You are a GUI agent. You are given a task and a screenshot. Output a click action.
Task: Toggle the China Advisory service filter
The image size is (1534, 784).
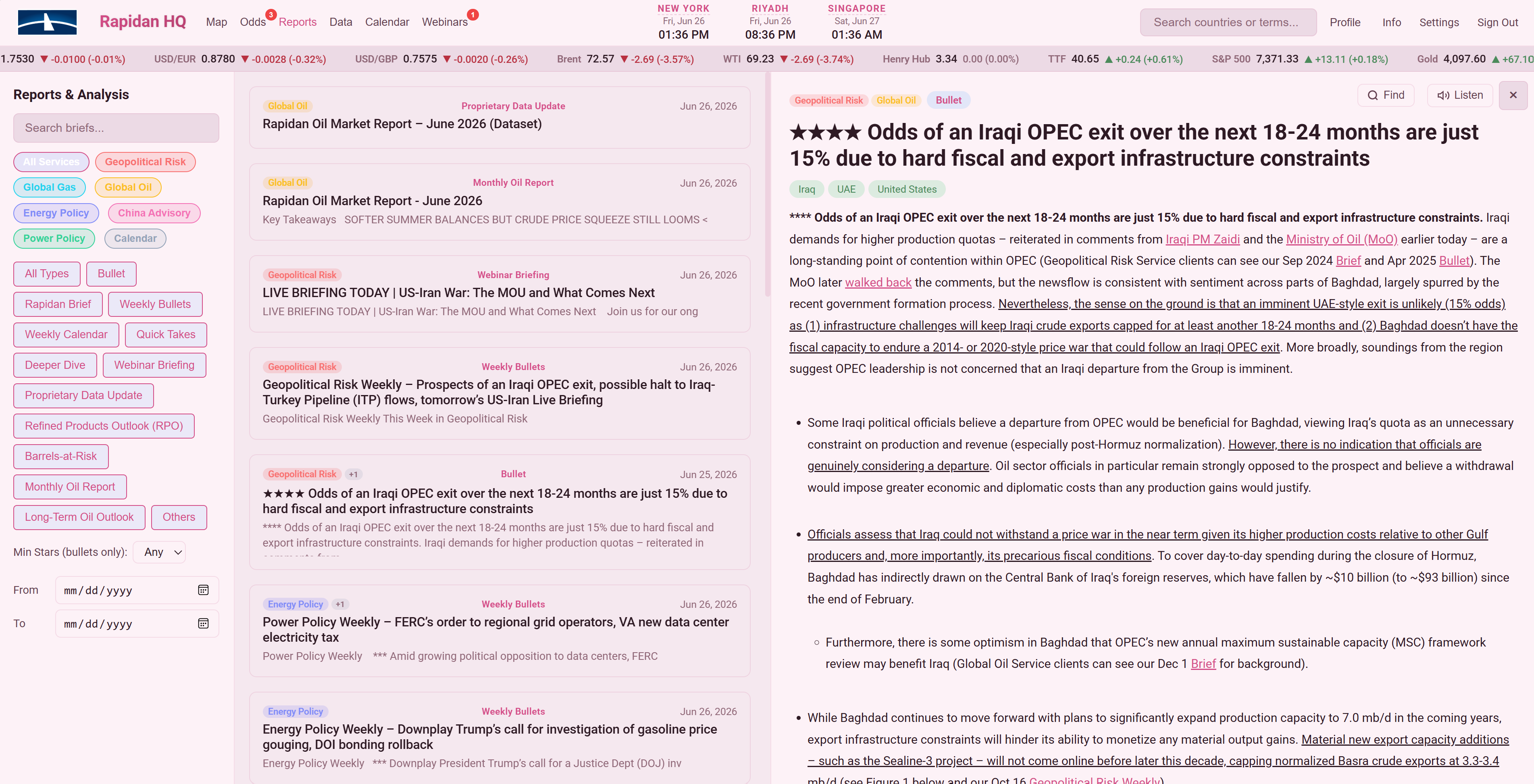154,213
